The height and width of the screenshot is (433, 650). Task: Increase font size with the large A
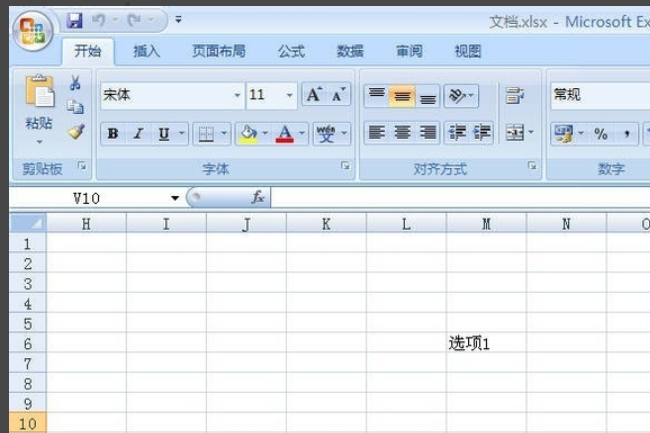314,94
